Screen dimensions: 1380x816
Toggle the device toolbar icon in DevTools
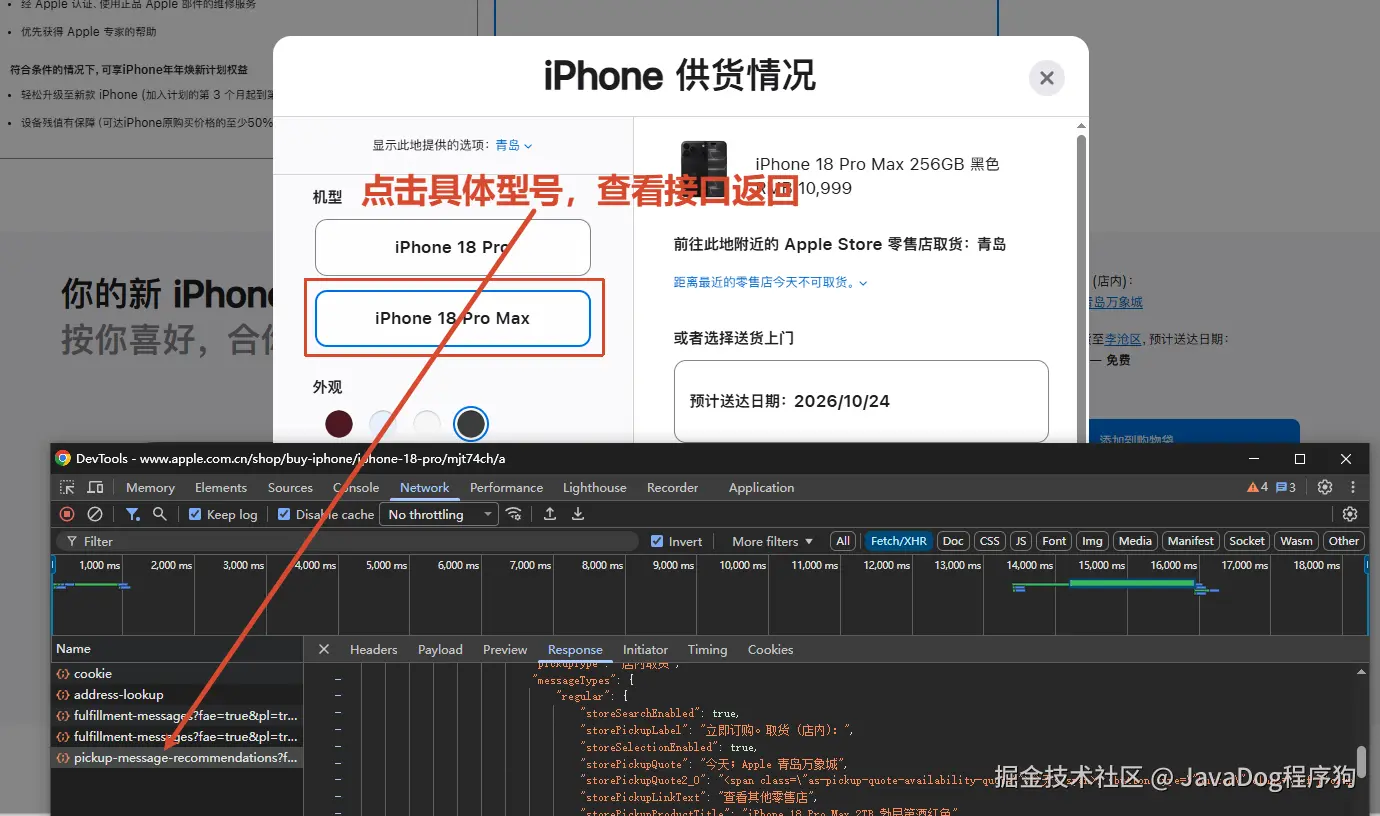(95, 488)
